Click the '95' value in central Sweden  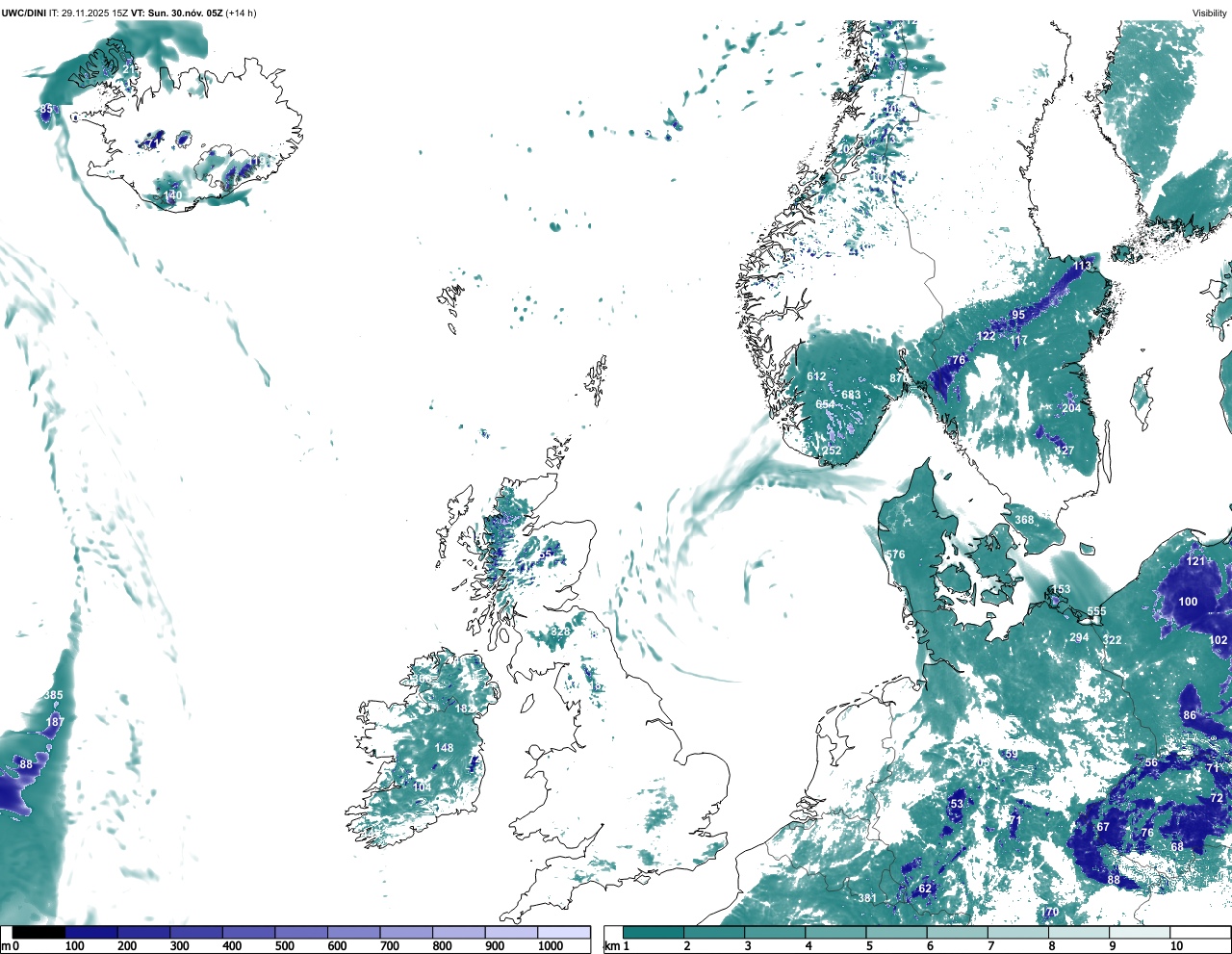[x=1018, y=315]
